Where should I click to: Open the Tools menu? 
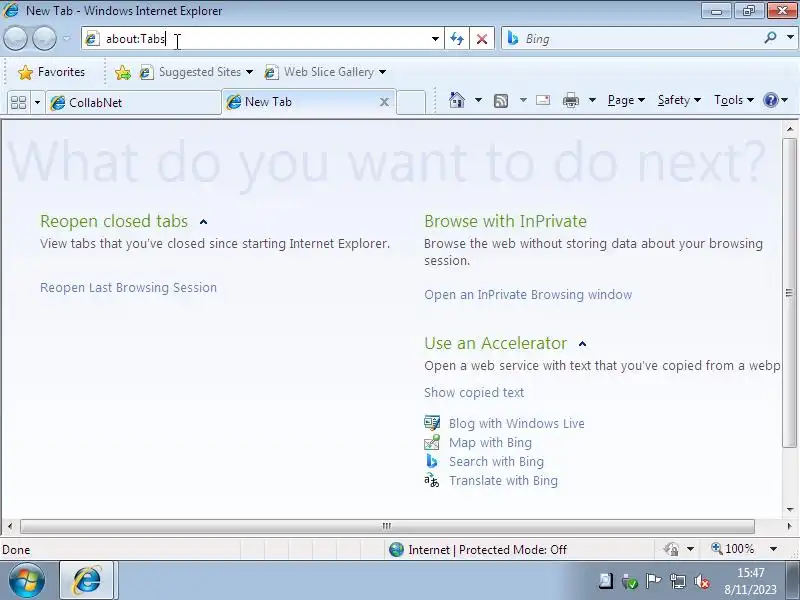(734, 100)
